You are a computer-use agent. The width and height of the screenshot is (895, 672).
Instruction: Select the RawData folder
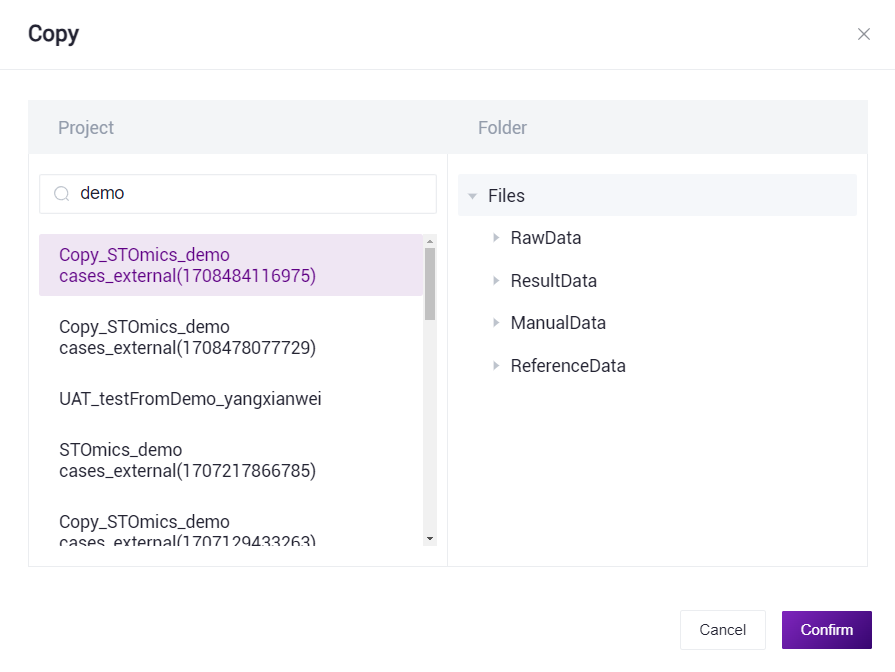click(x=546, y=238)
